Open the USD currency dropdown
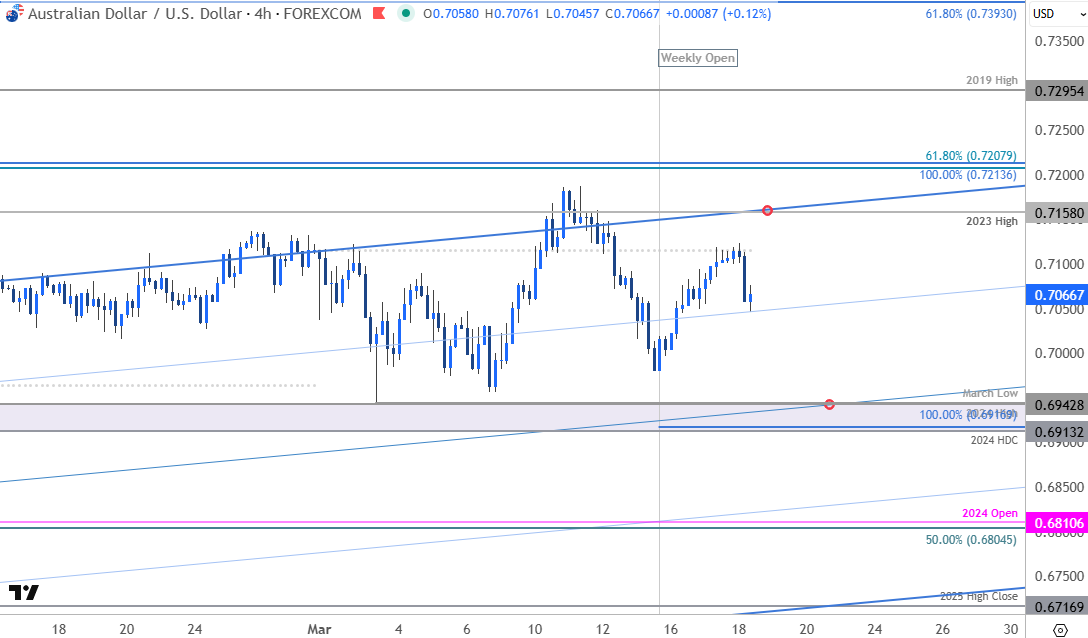The height and width of the screenshot is (638, 1088). [1057, 13]
